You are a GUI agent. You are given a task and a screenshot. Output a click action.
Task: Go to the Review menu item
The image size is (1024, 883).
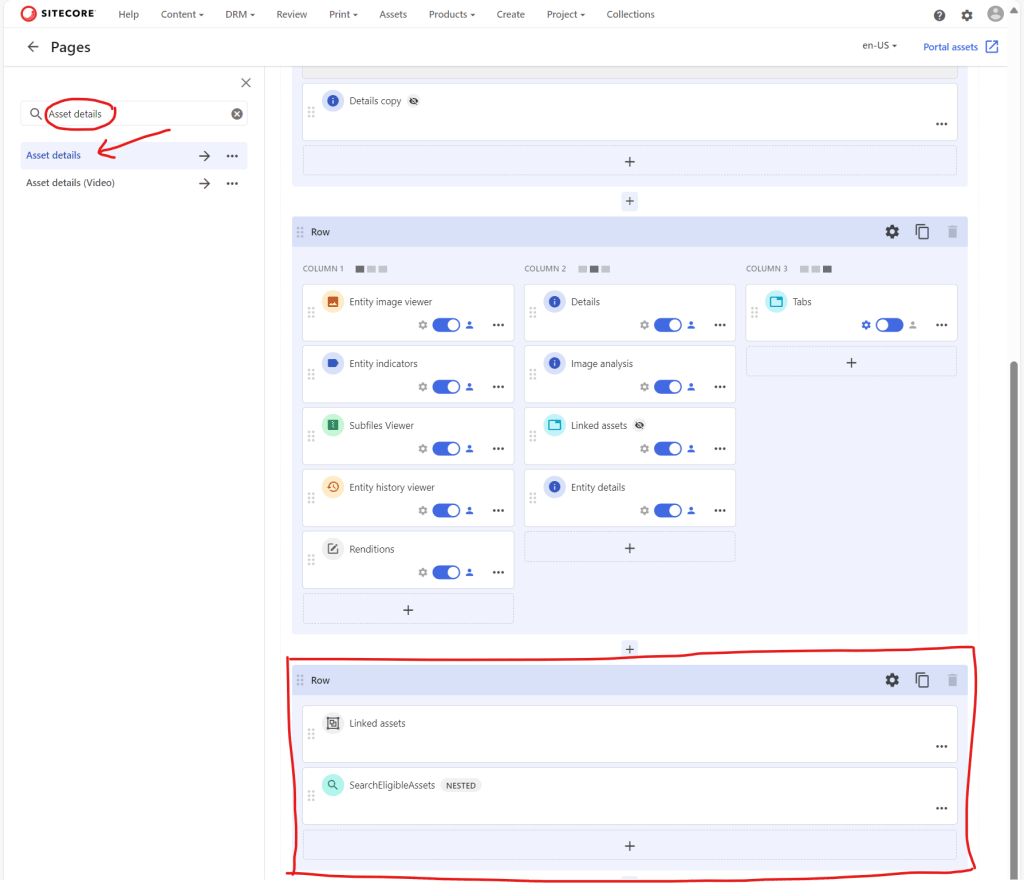click(292, 15)
